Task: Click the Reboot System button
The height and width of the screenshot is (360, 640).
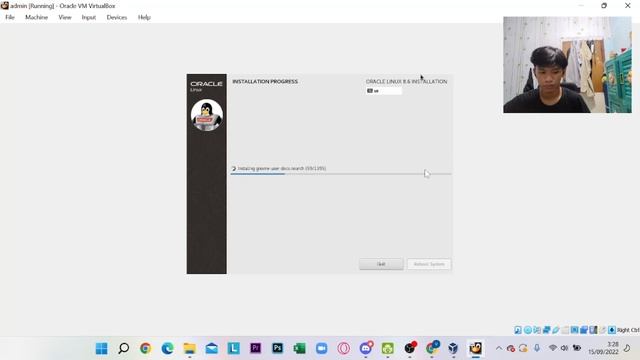Action: 429,264
